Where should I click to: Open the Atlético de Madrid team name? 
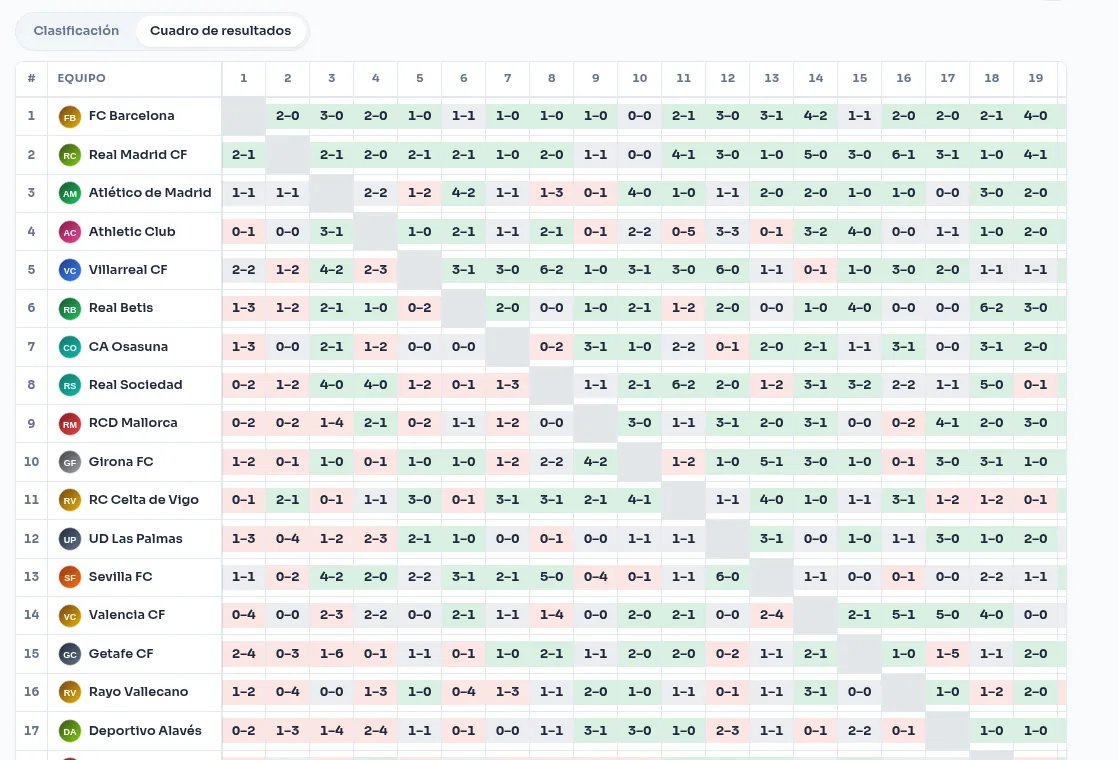150,192
